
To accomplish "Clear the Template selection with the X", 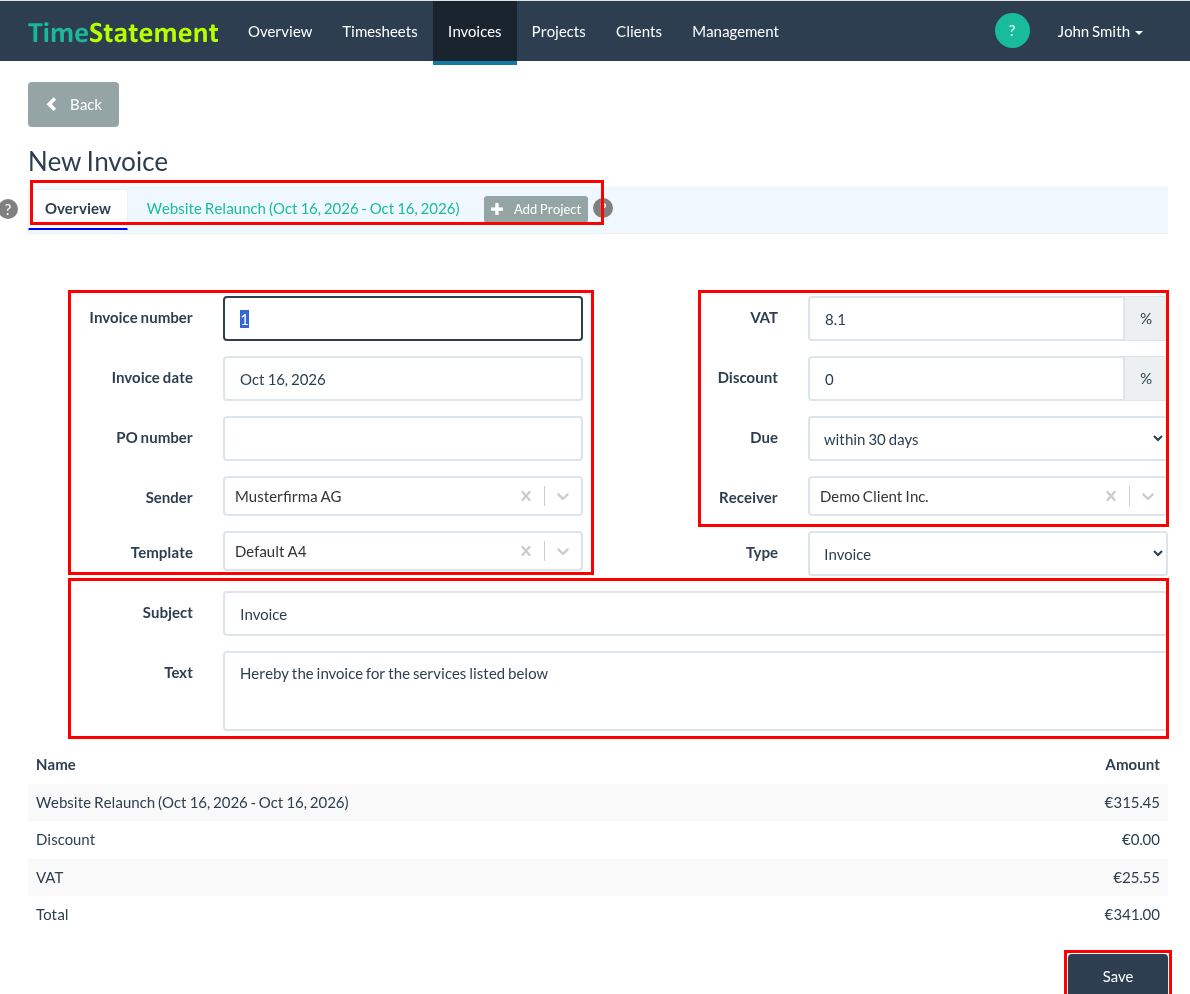I will (x=526, y=552).
